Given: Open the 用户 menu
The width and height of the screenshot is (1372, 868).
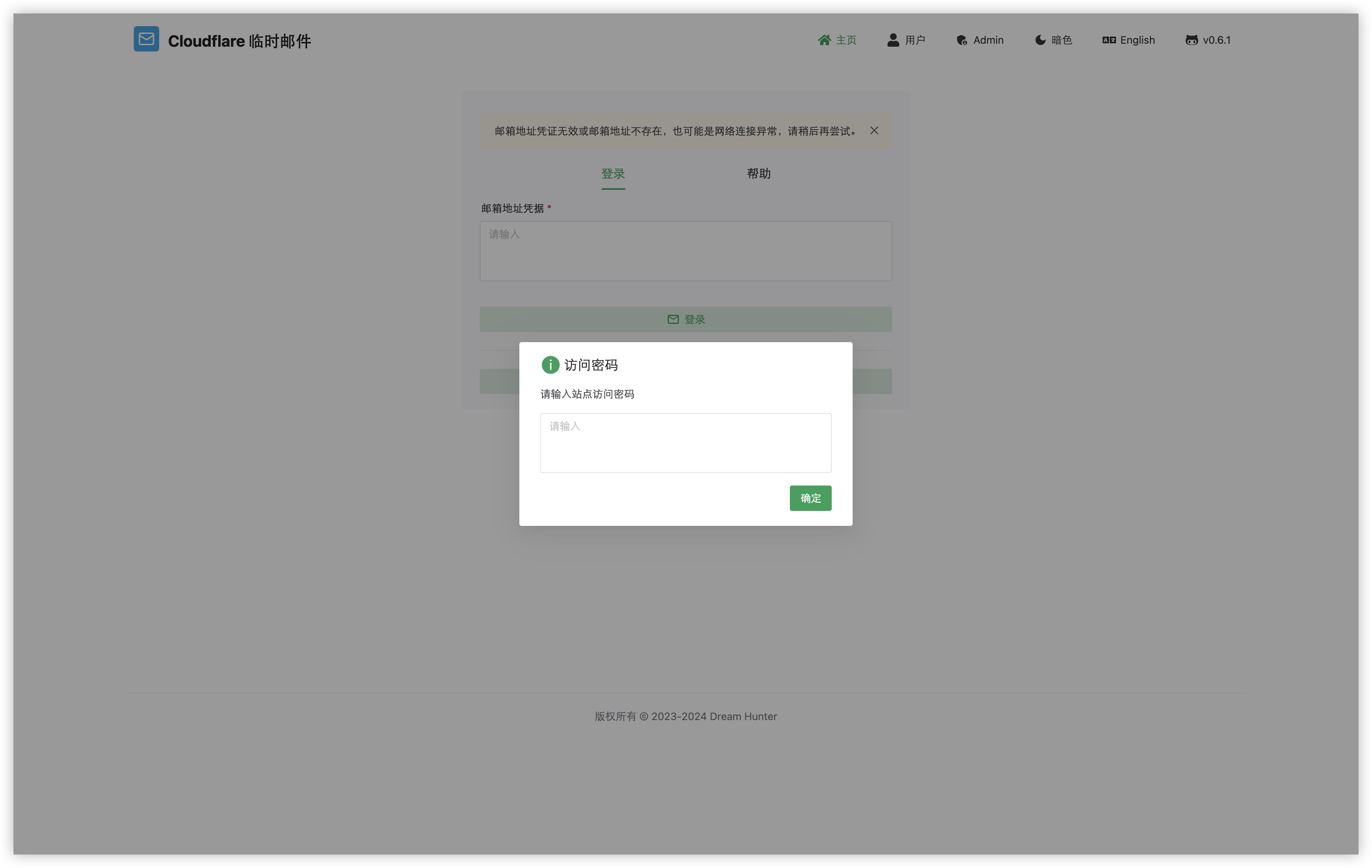Looking at the screenshot, I should click(906, 40).
